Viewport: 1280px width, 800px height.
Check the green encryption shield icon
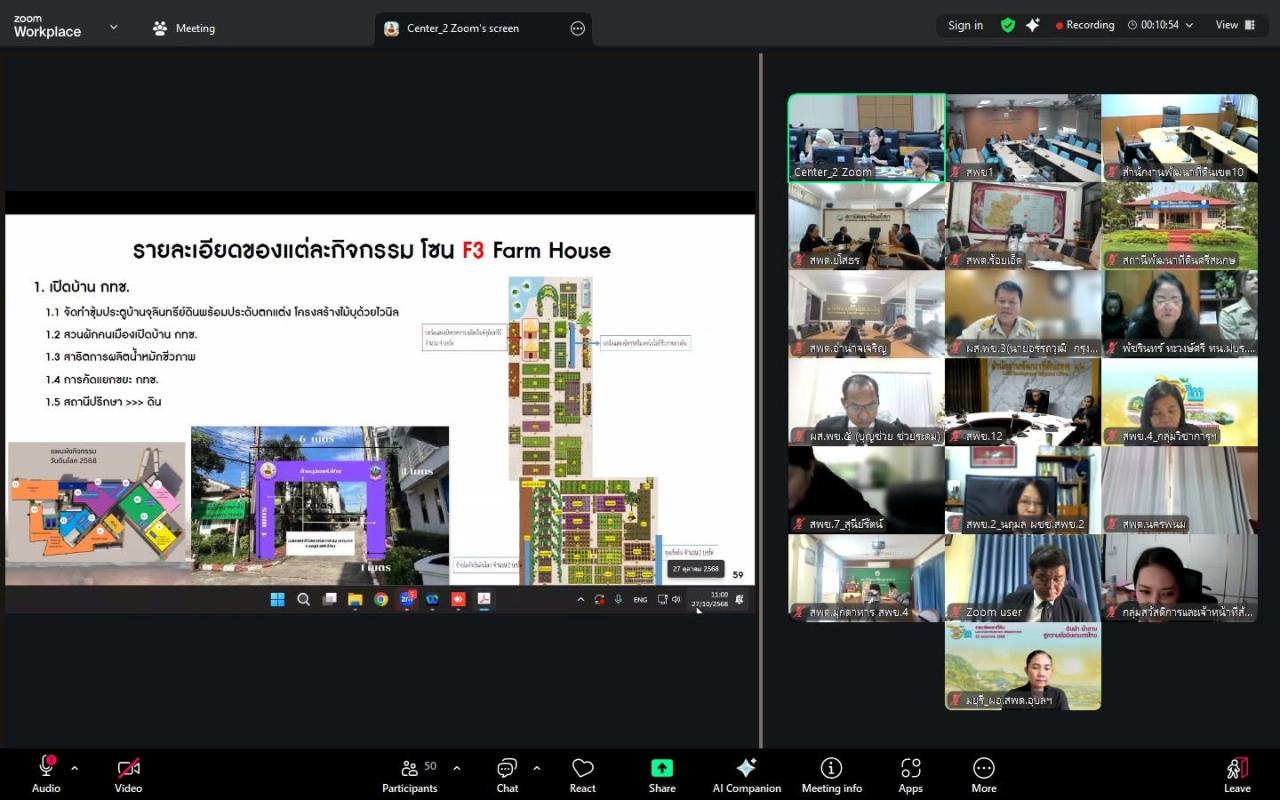point(1008,25)
